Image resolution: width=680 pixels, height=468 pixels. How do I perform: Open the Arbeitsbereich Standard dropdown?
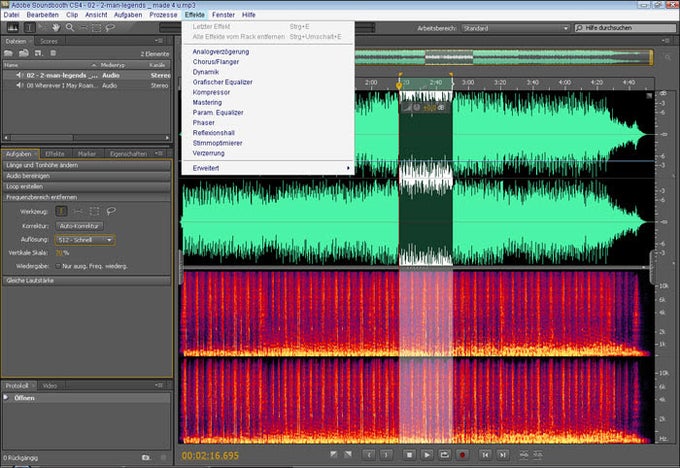click(x=515, y=28)
